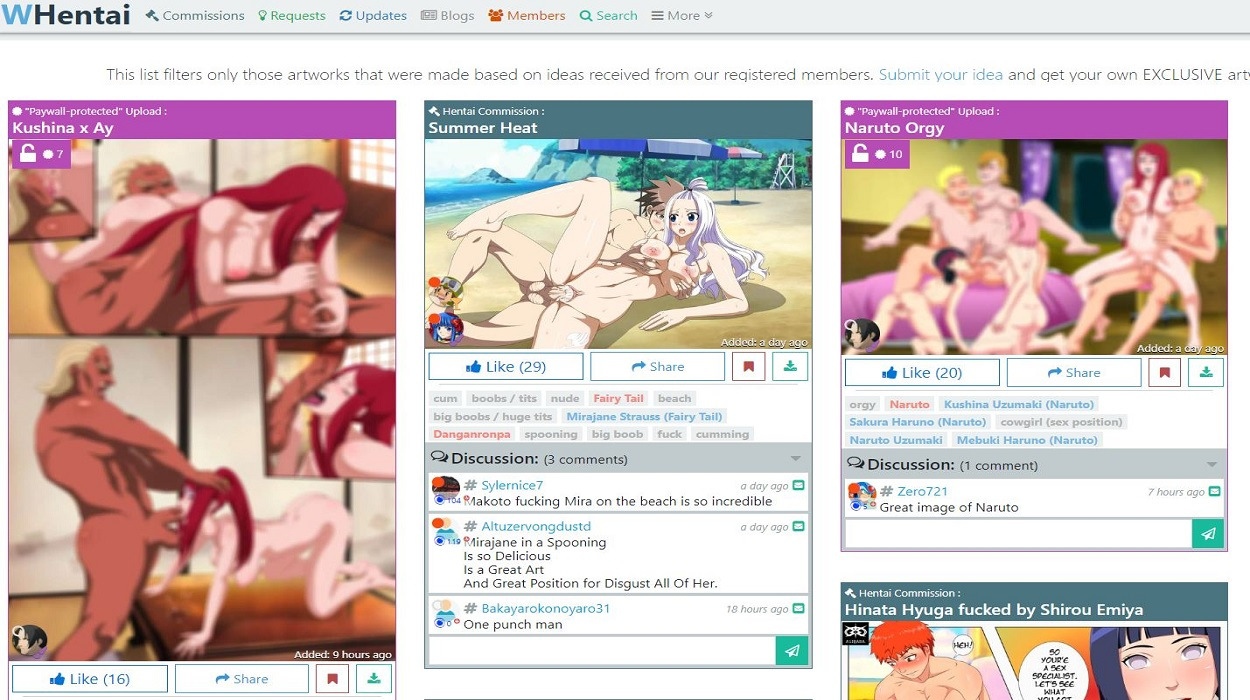Open the Kushina x Ay title
The width and height of the screenshot is (1250, 700).
coord(62,128)
